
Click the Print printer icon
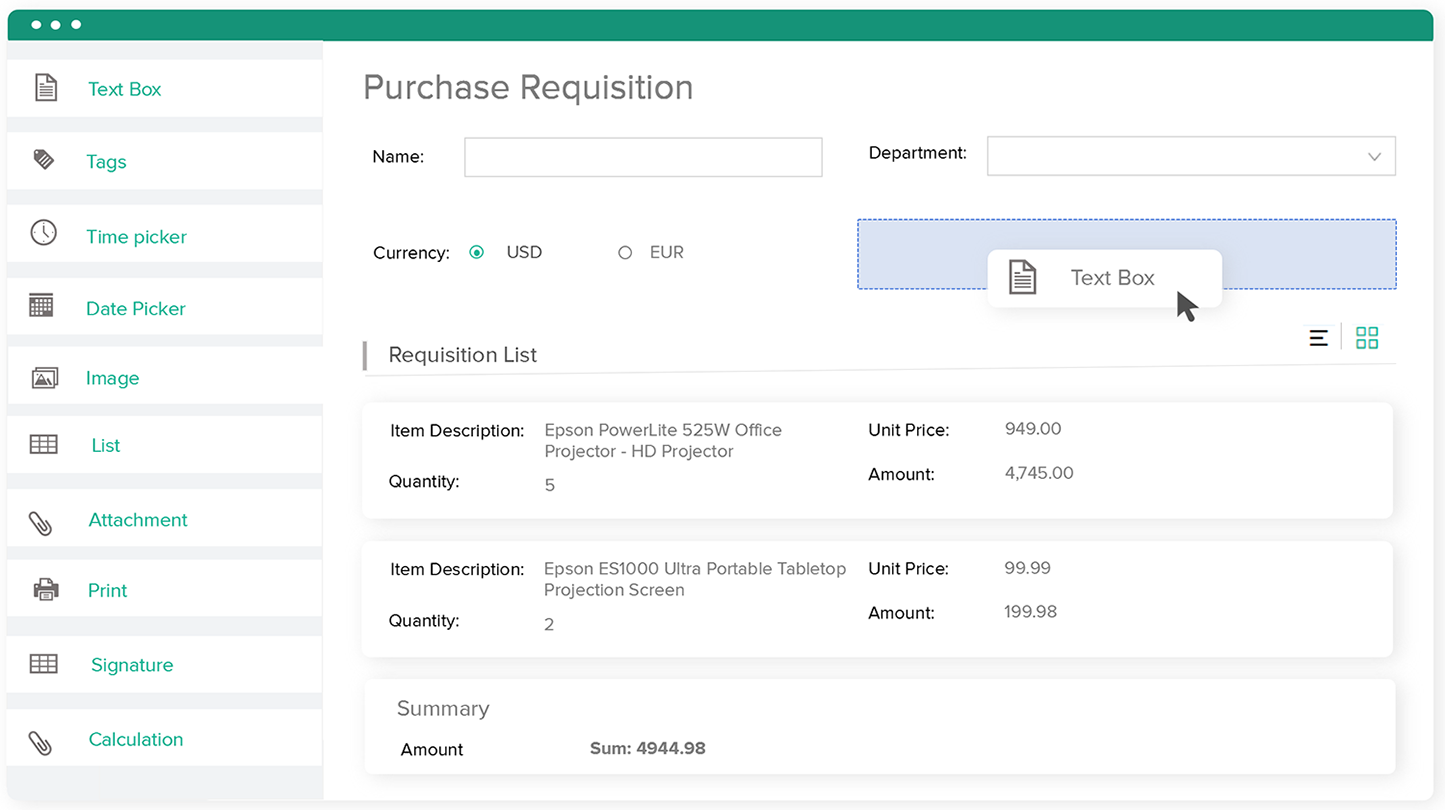(x=46, y=589)
